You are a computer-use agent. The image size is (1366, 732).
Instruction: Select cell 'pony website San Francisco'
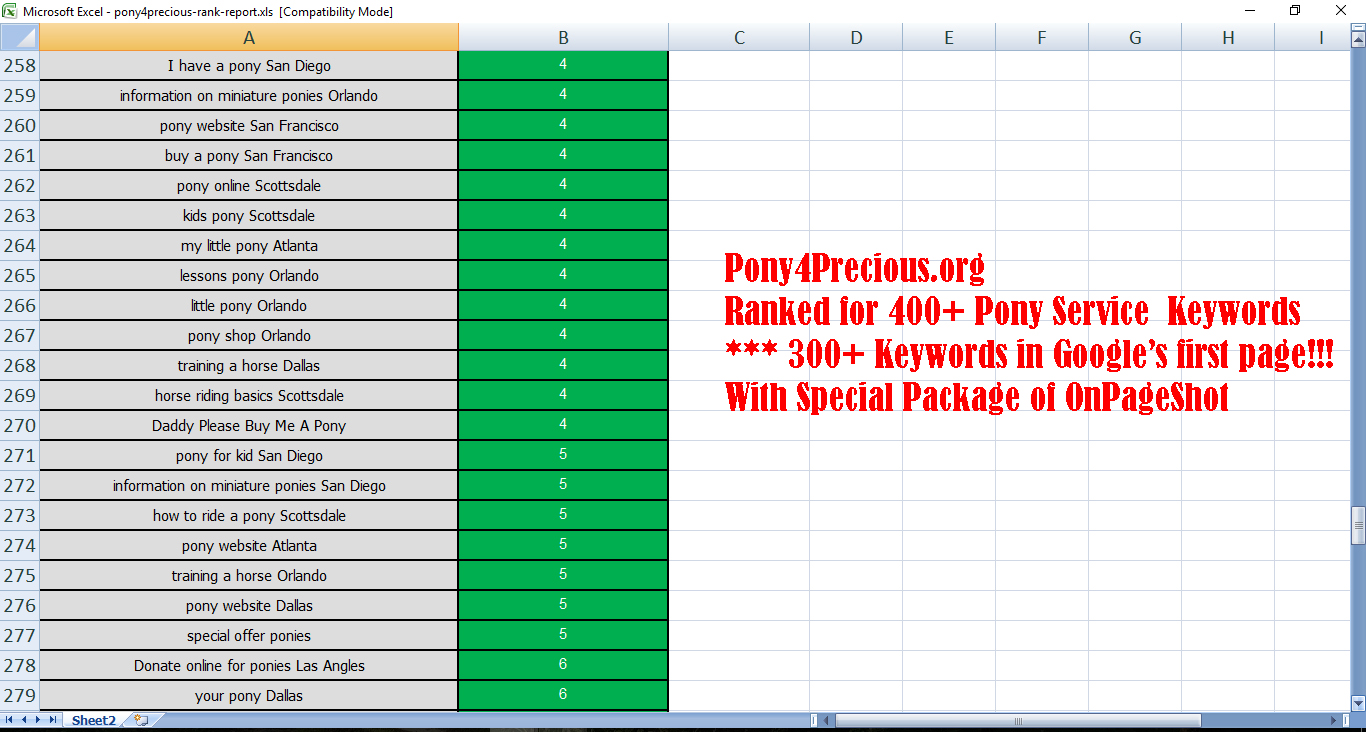coord(249,126)
